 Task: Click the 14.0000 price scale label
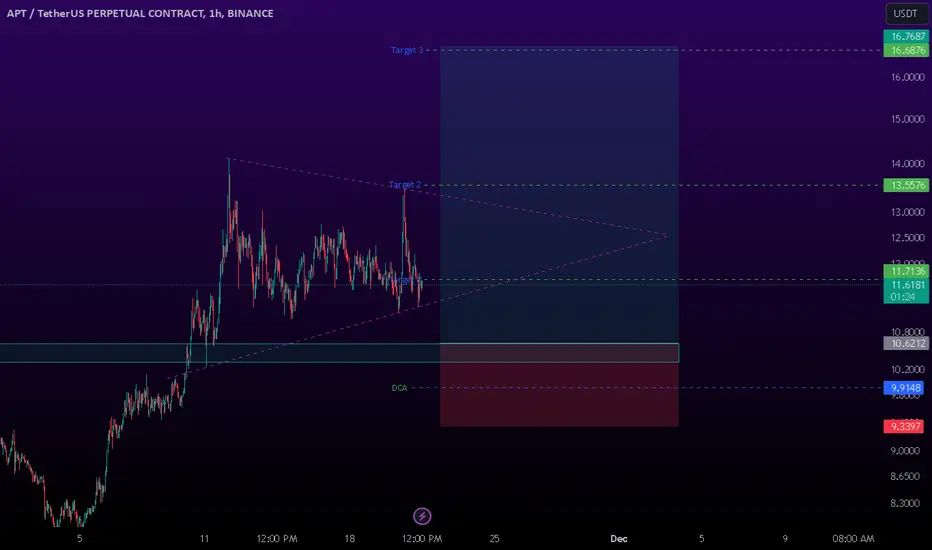(x=908, y=164)
